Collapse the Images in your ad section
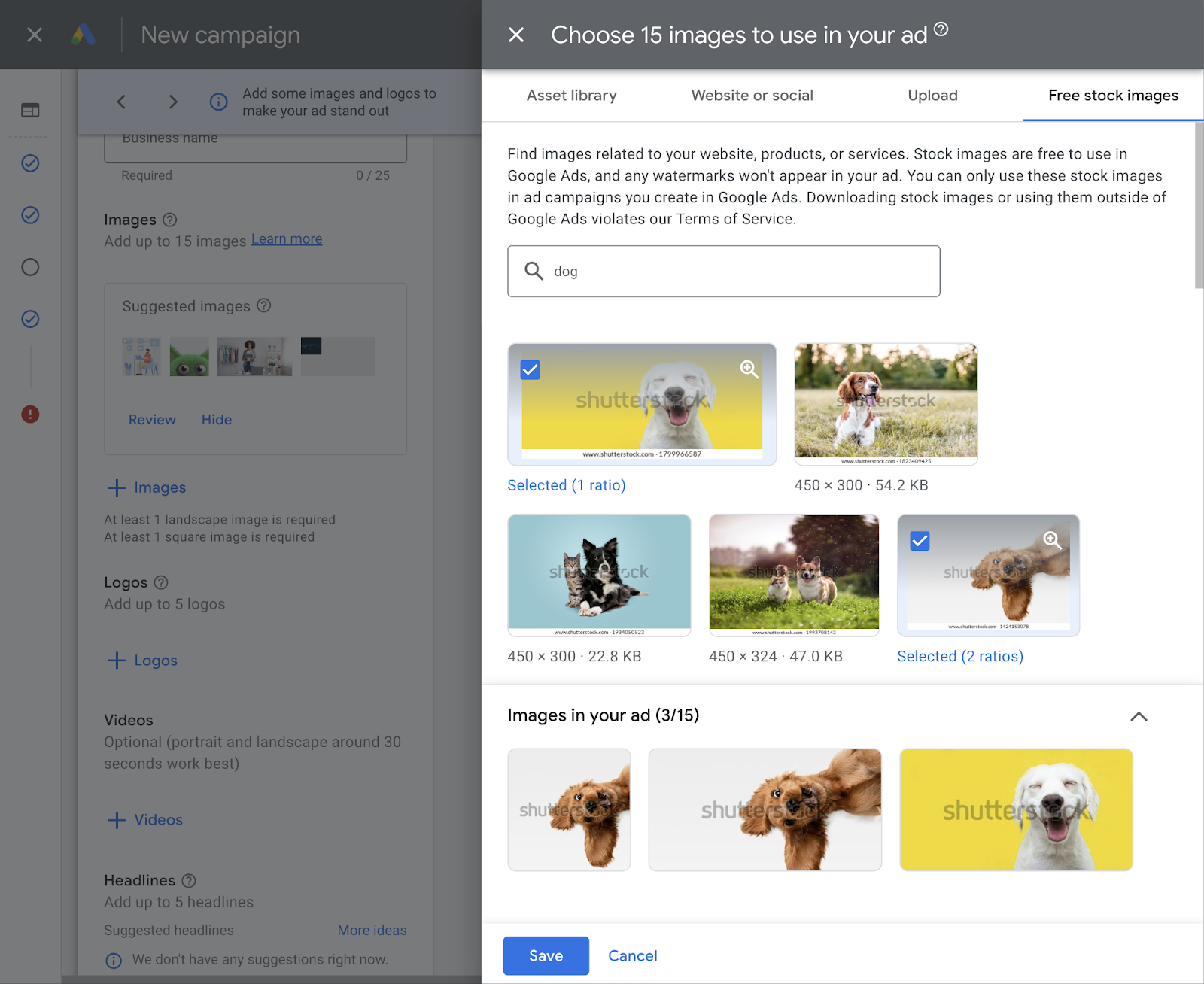This screenshot has height=984, width=1204. click(x=1139, y=717)
